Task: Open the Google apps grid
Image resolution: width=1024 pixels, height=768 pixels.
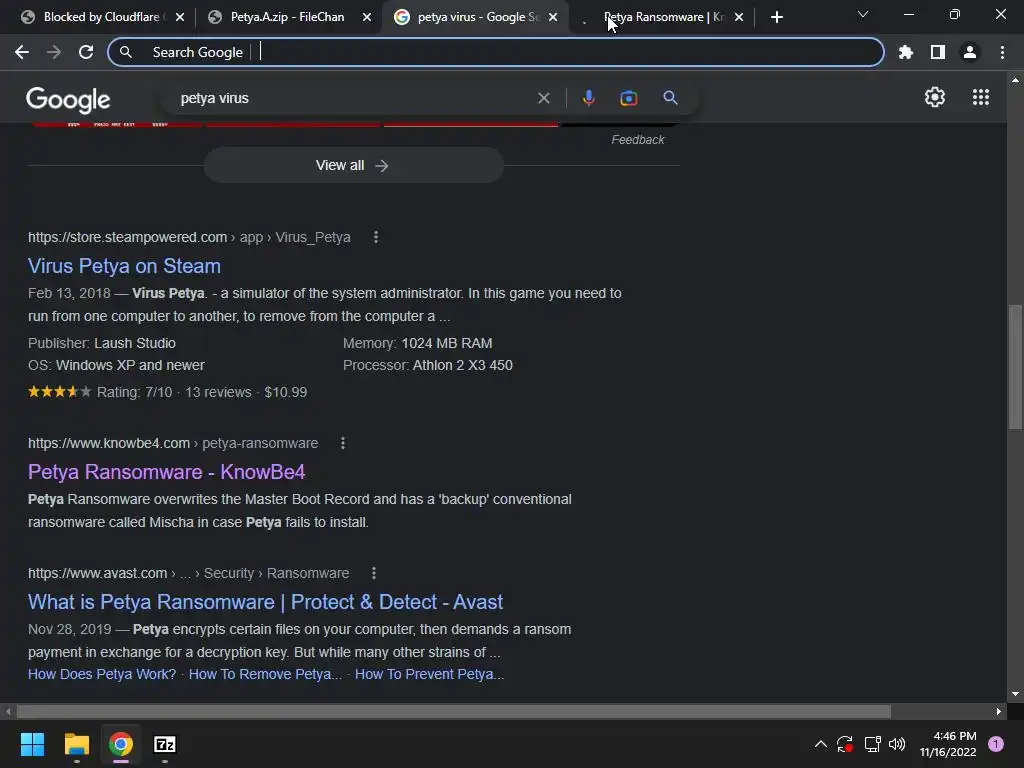Action: pyautogui.click(x=980, y=97)
